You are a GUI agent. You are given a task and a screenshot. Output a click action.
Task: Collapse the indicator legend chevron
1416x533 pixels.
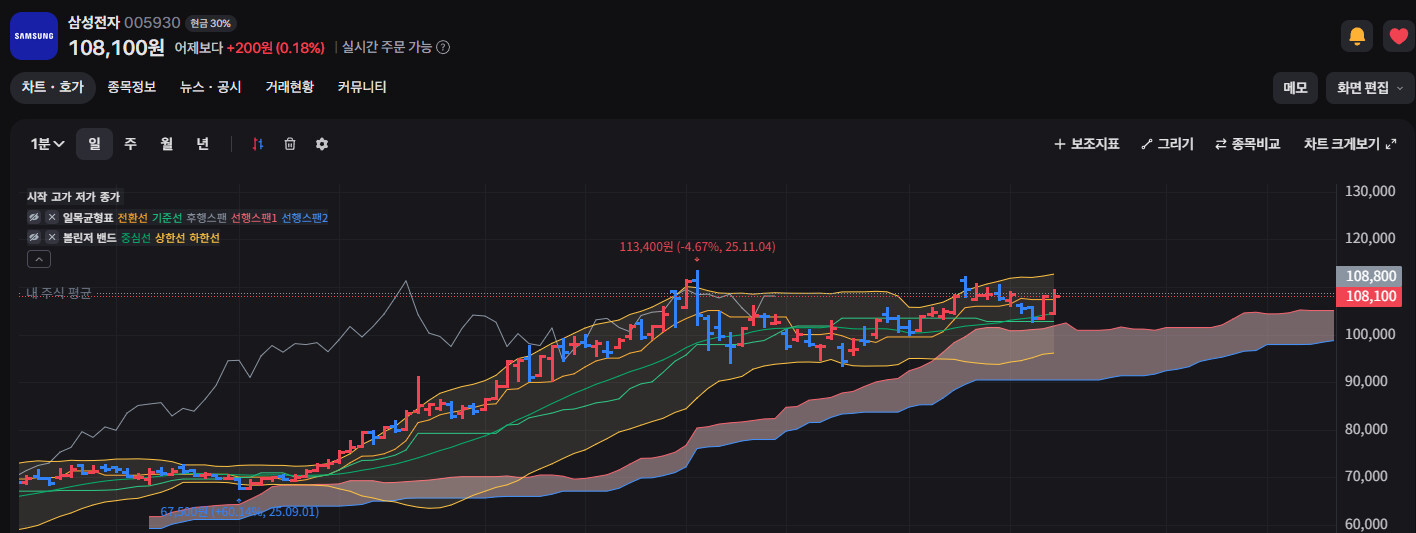click(x=38, y=259)
